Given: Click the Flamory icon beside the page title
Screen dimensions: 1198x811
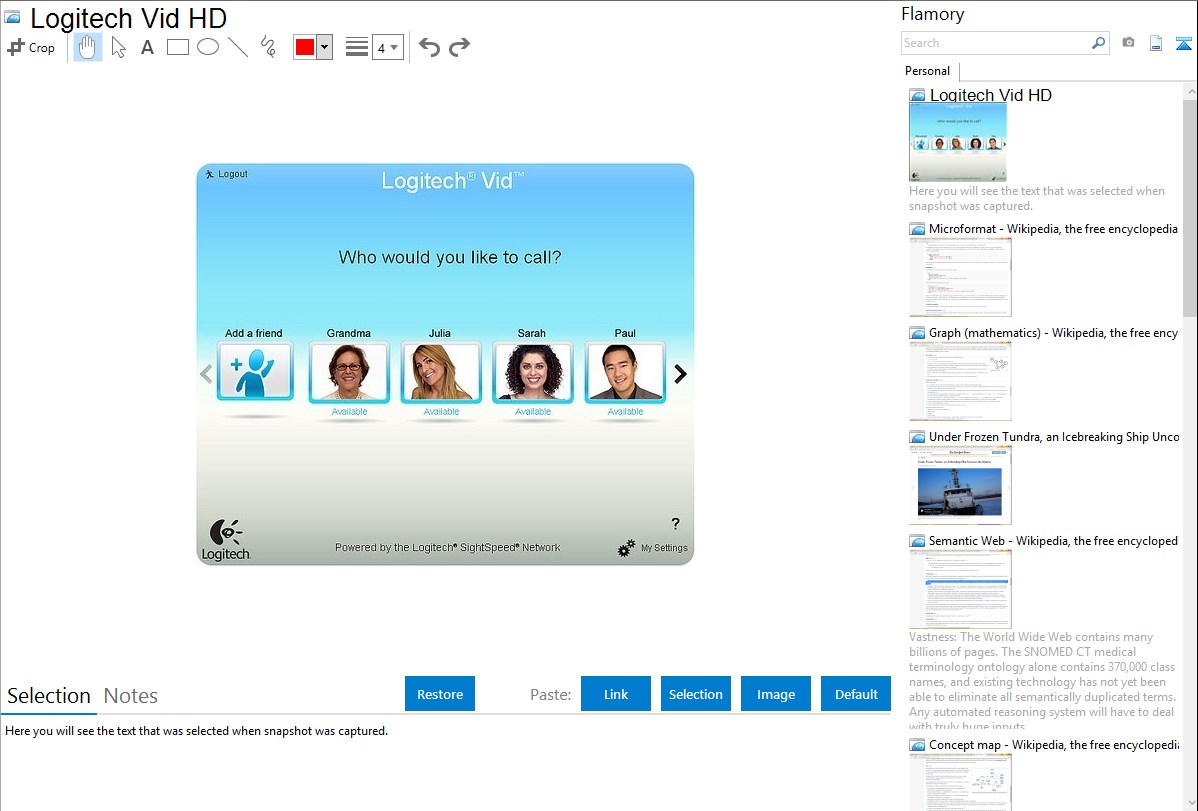Looking at the screenshot, I should tap(12, 17).
